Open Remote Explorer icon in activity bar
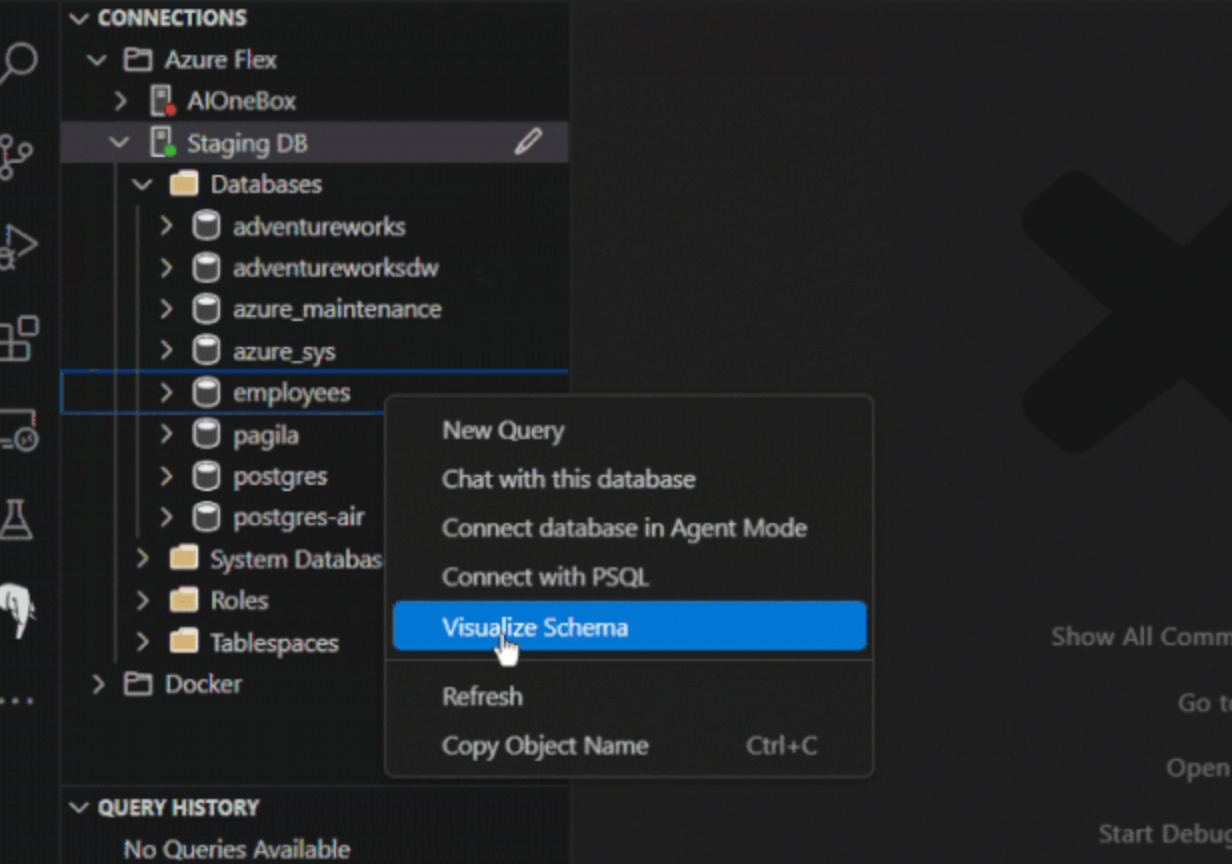Image resolution: width=1232 pixels, height=864 pixels. (18, 429)
